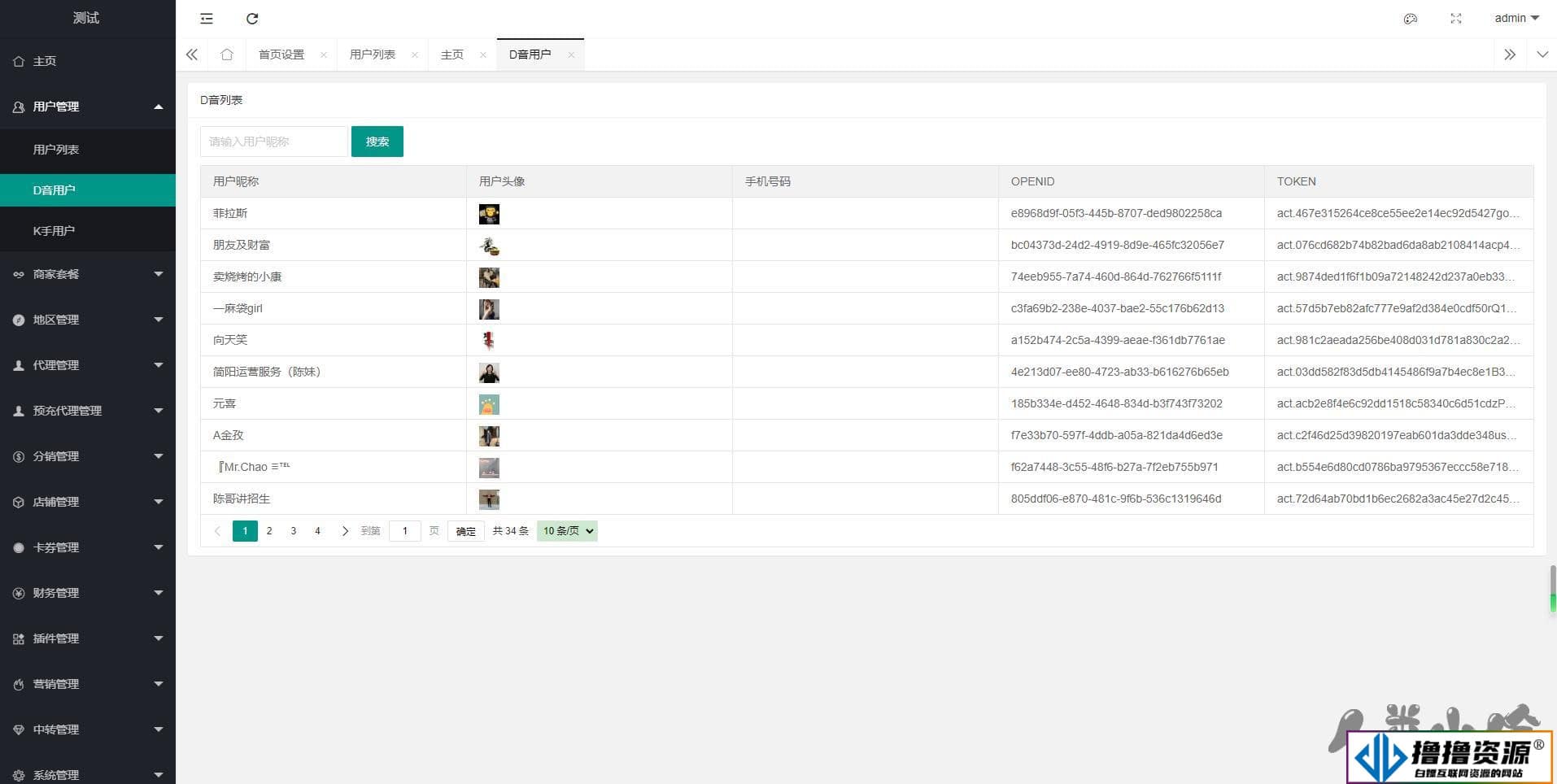Open the tab options down arrow
The width and height of the screenshot is (1557, 784).
click(1542, 54)
